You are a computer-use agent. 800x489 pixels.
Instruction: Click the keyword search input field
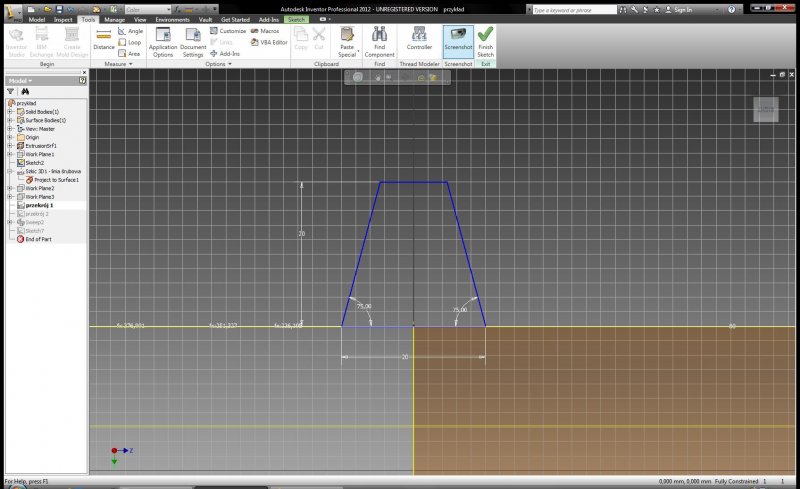[575, 9]
